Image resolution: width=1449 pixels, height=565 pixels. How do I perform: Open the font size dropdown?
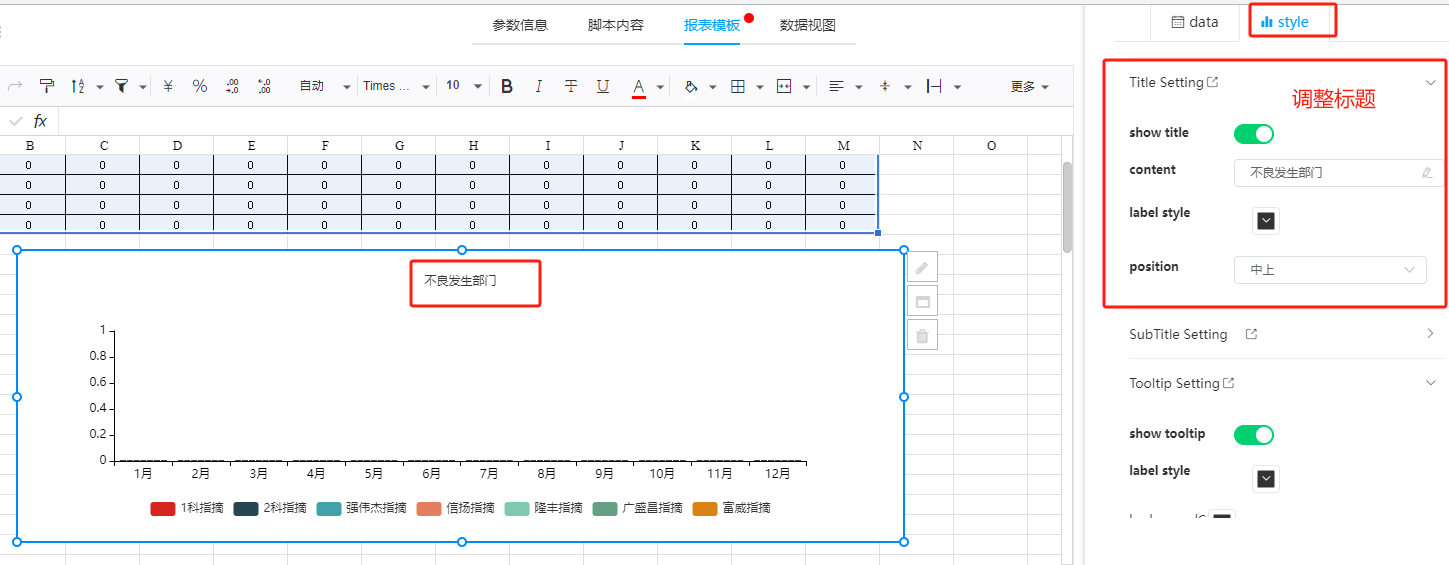(465, 86)
